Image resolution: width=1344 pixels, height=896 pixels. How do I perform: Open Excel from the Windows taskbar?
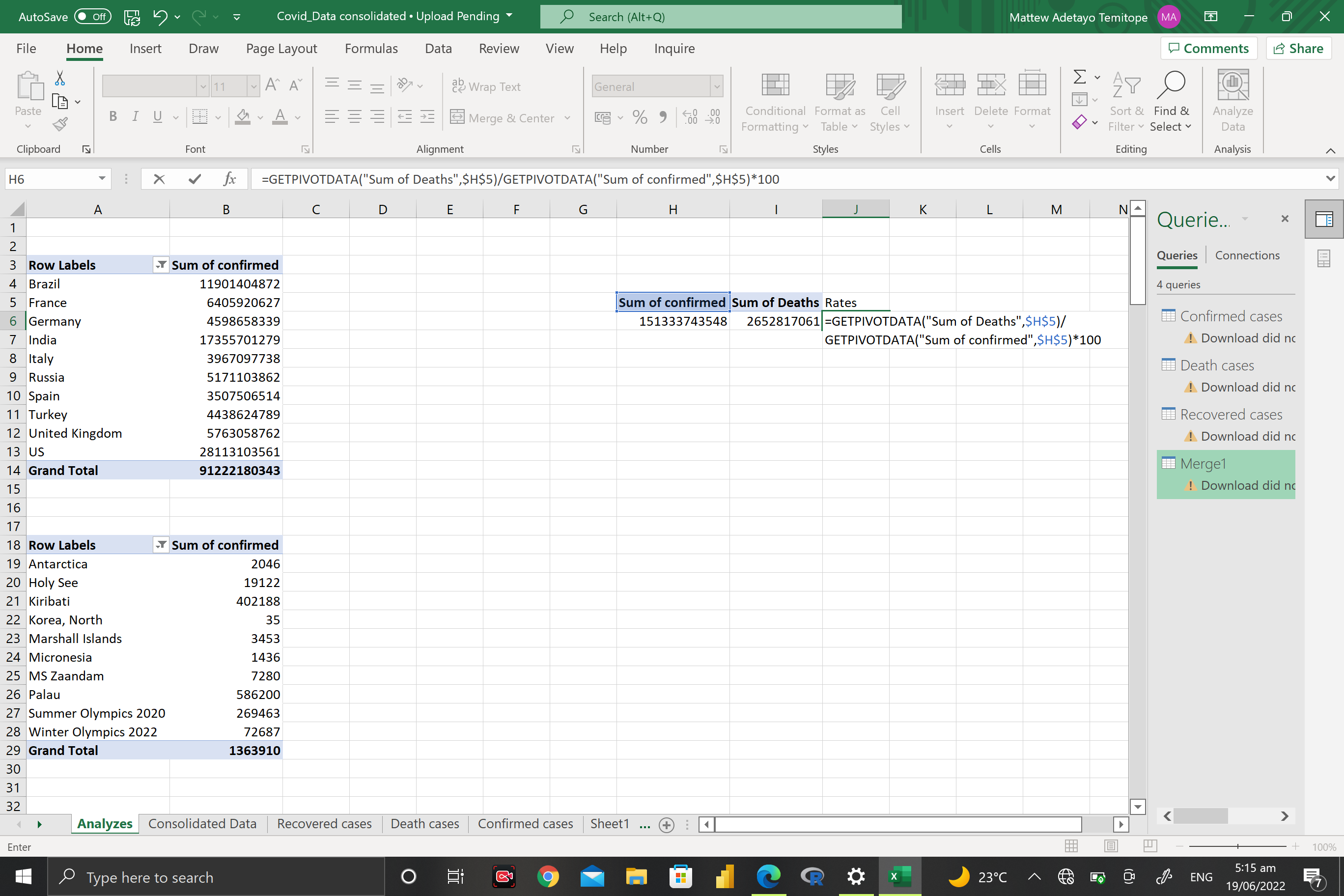point(899,876)
